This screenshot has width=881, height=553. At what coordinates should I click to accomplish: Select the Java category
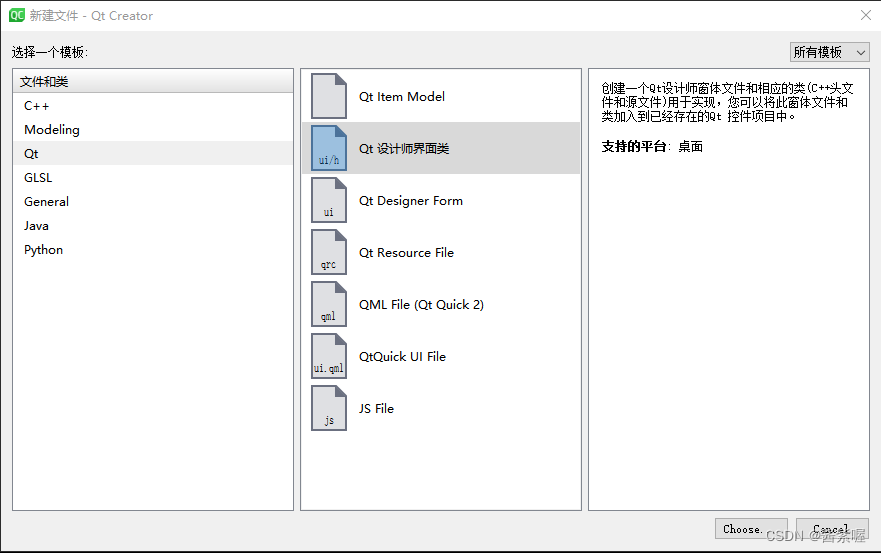[x=153, y=226]
